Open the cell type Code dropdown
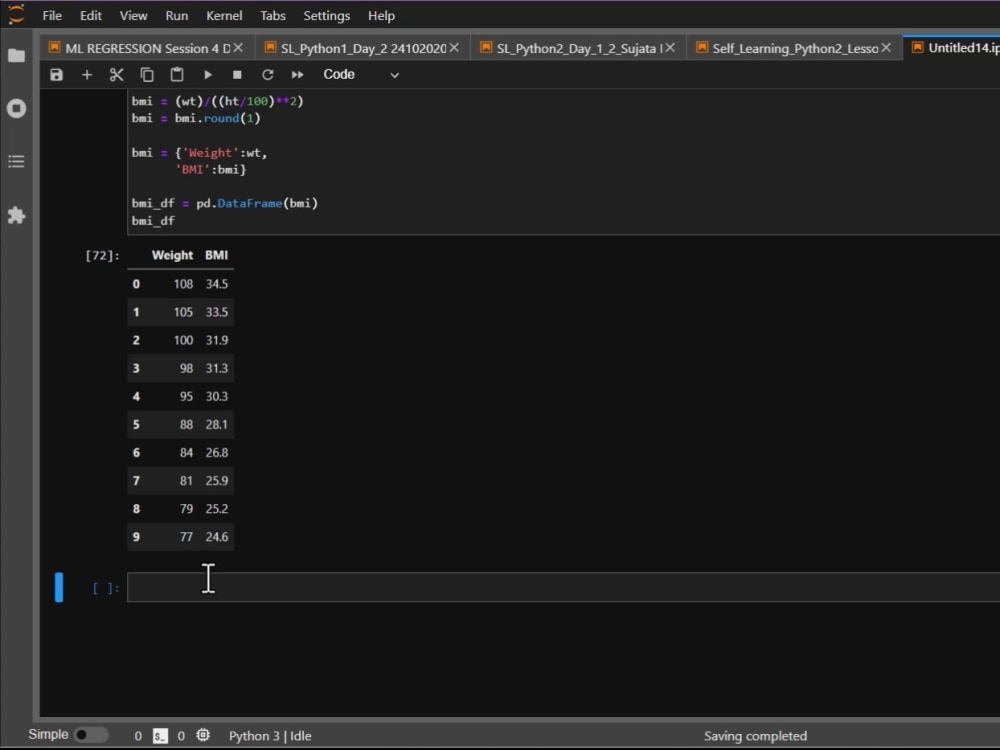1000x750 pixels. (x=361, y=75)
